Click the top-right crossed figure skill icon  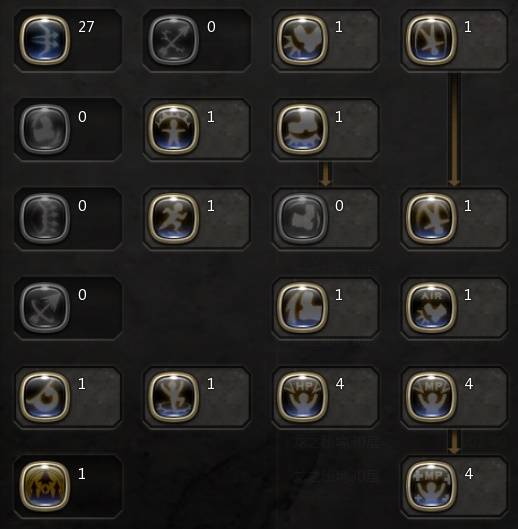[431, 40]
